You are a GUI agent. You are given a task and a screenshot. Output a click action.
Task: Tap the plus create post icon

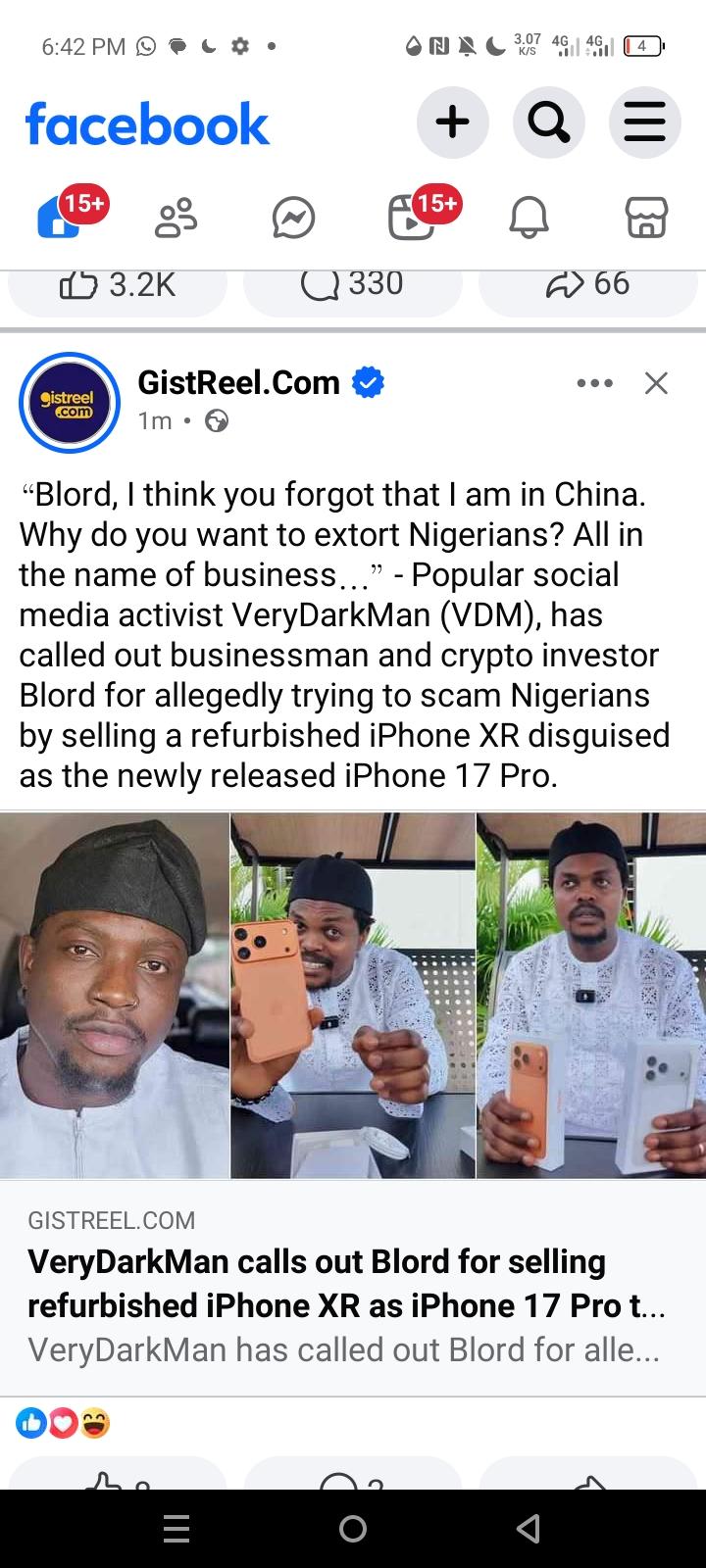(x=452, y=123)
